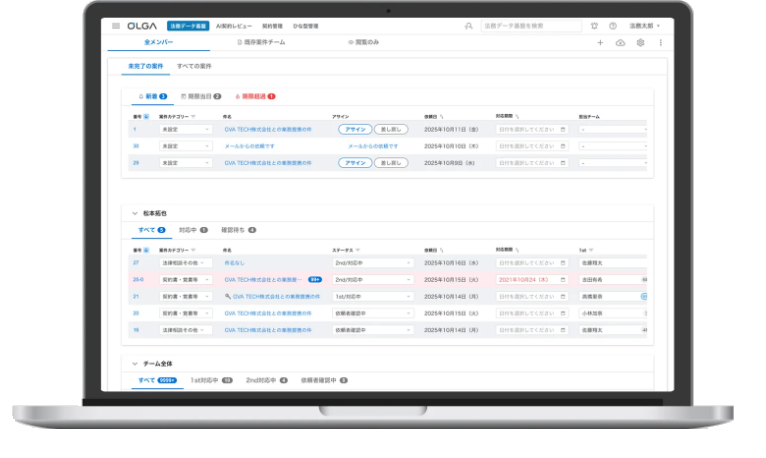Select the 期限超過 tab
Image resolution: width=766 pixels, height=458 pixels.
[x=254, y=96]
